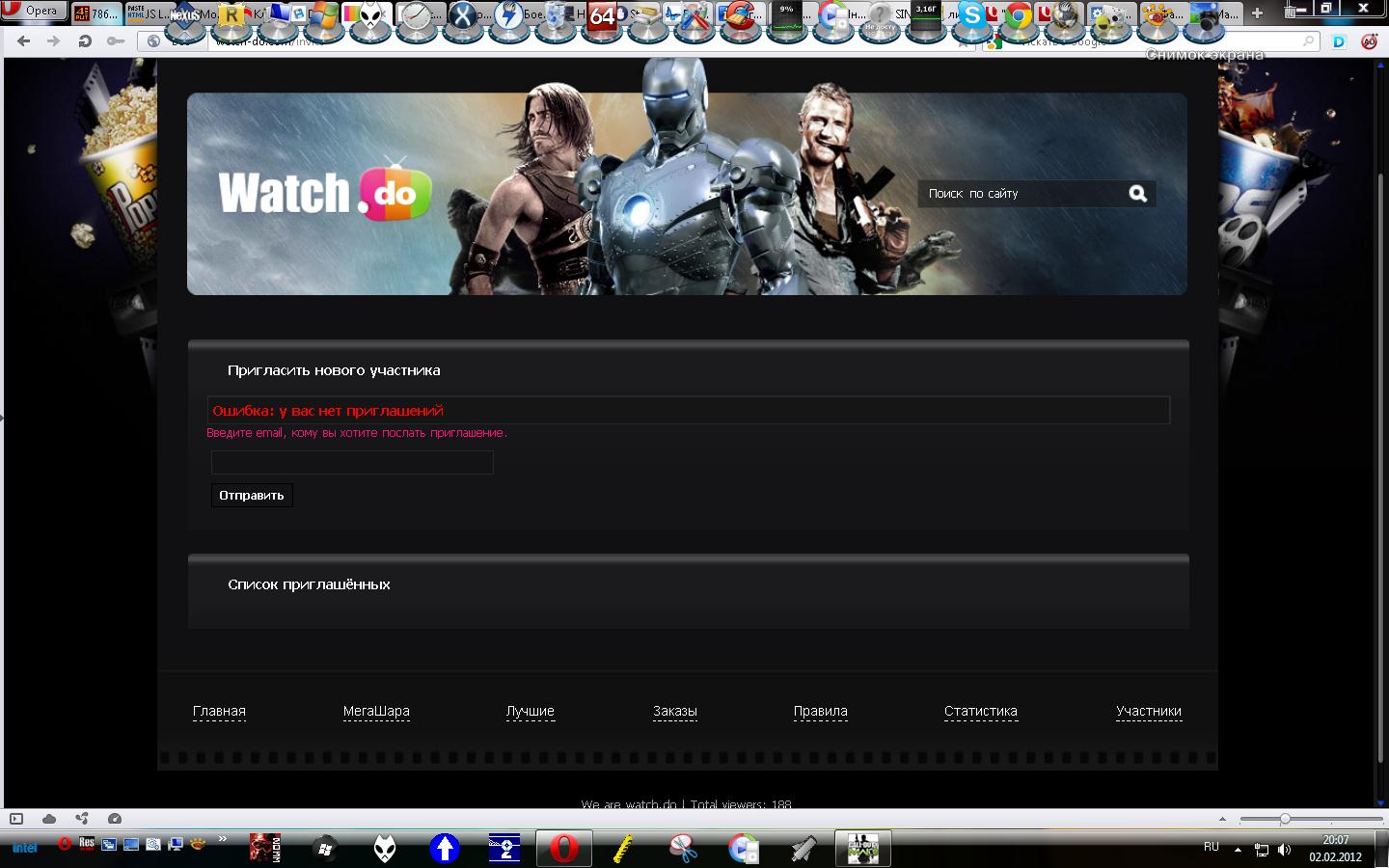Open the volume speaker tray icon
The image size is (1389, 868).
1284,850
